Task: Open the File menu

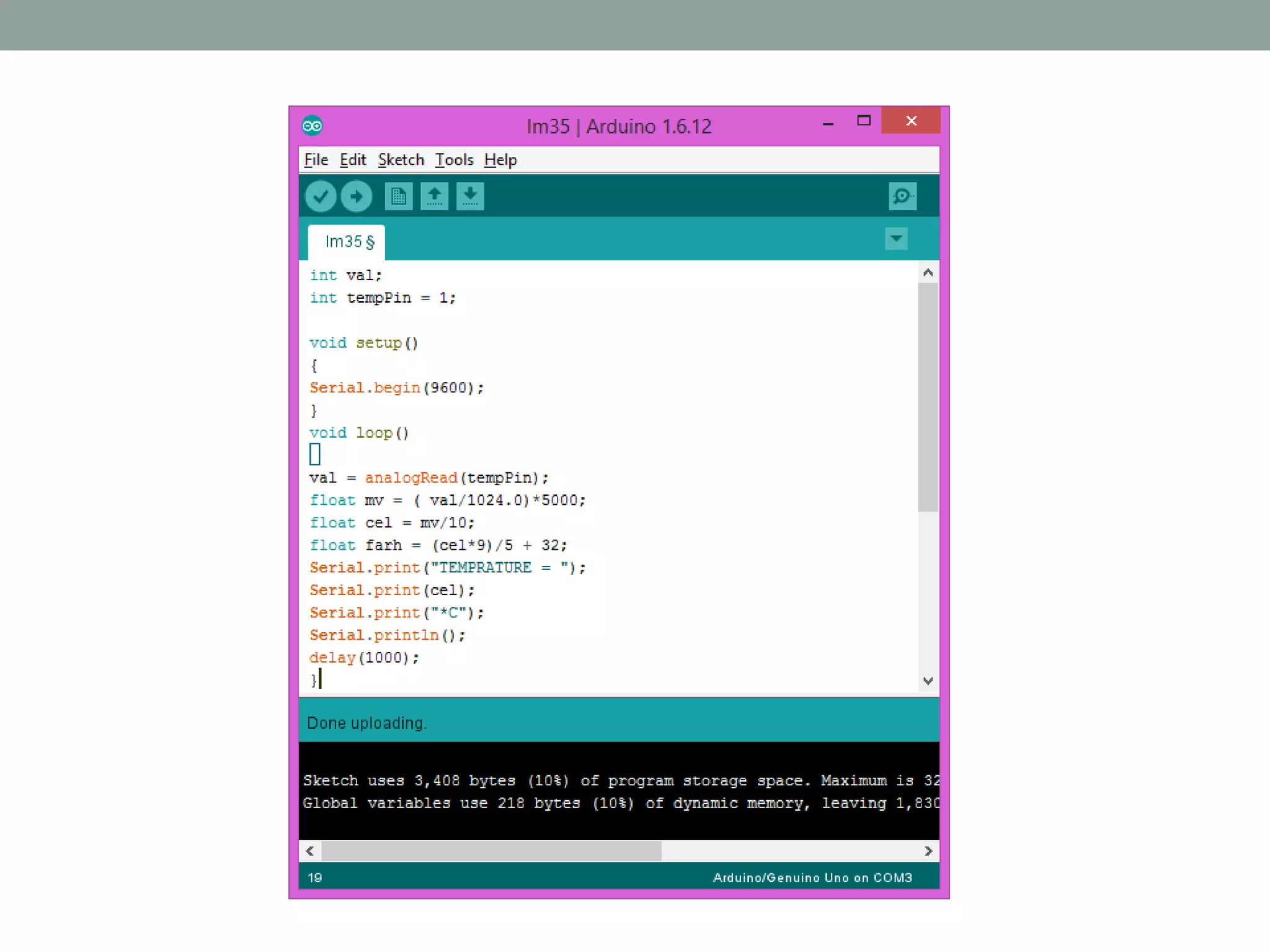Action: coord(316,160)
